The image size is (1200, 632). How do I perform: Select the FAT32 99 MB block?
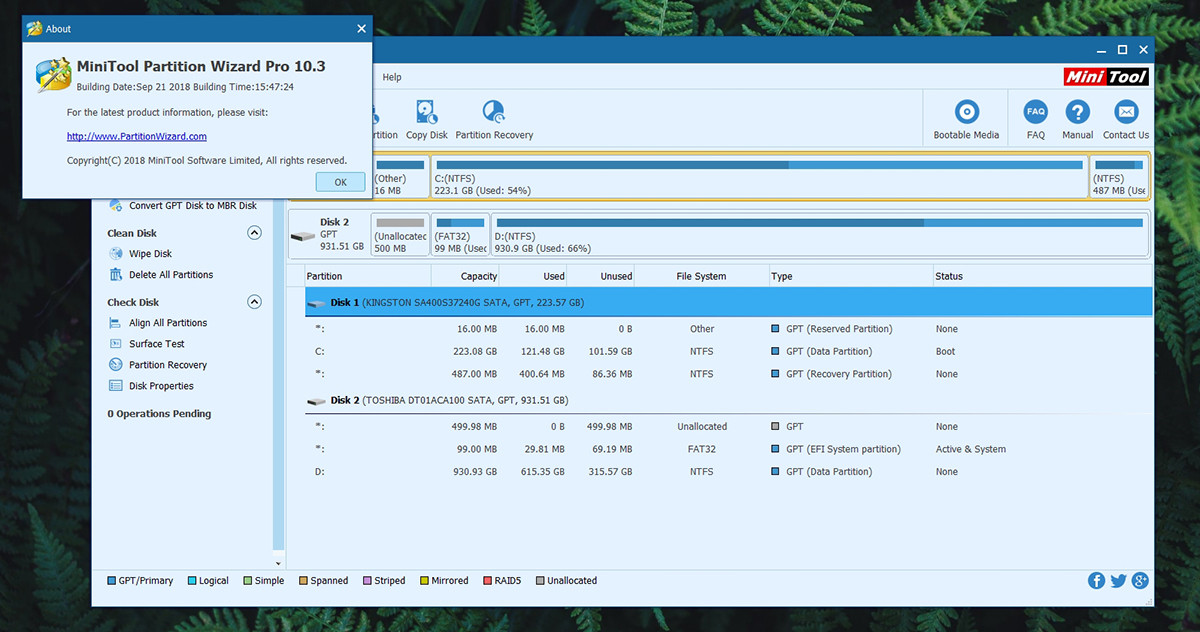coord(460,234)
